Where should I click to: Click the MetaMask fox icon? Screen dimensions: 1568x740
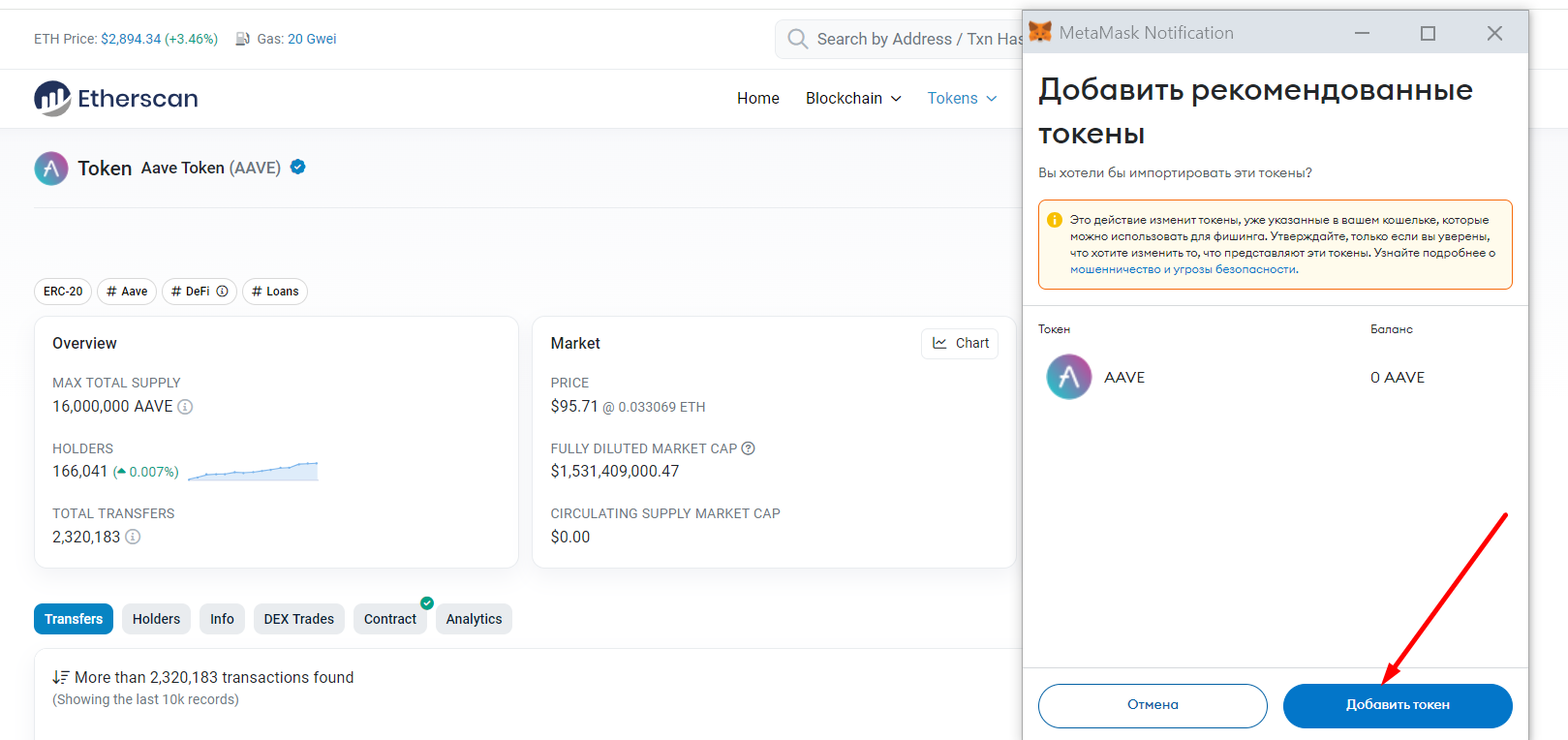point(1040,32)
